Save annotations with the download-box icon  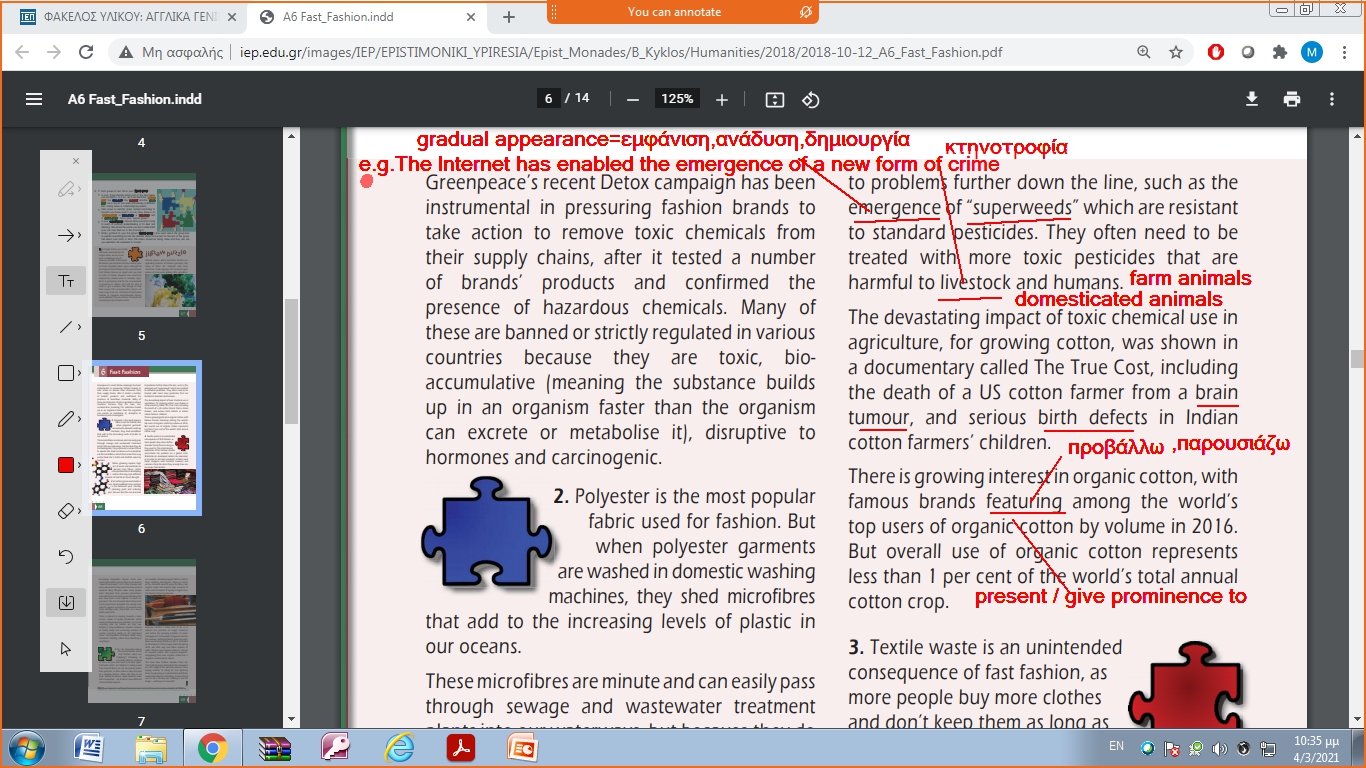tap(65, 603)
